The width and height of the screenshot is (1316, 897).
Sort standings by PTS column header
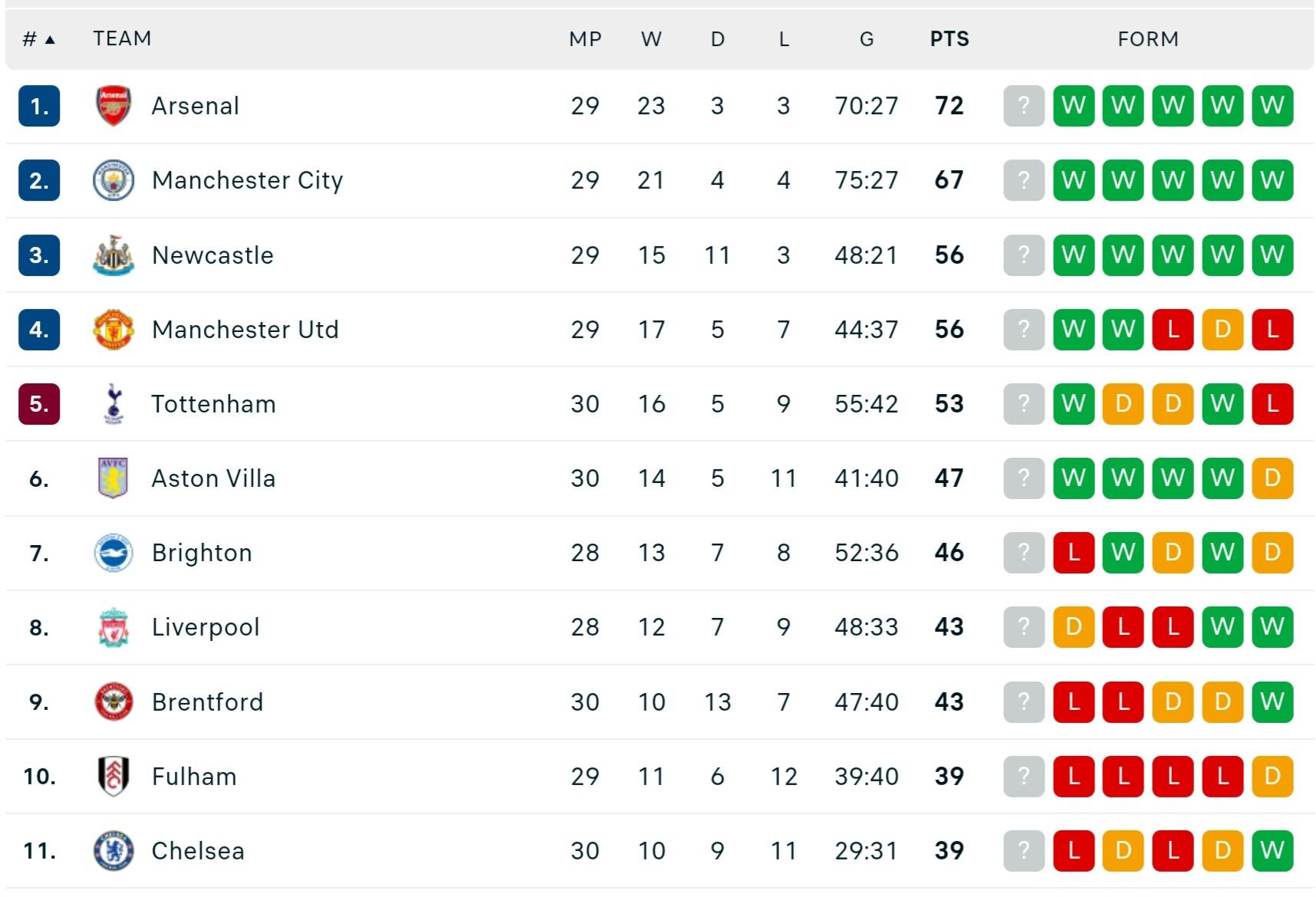click(949, 39)
